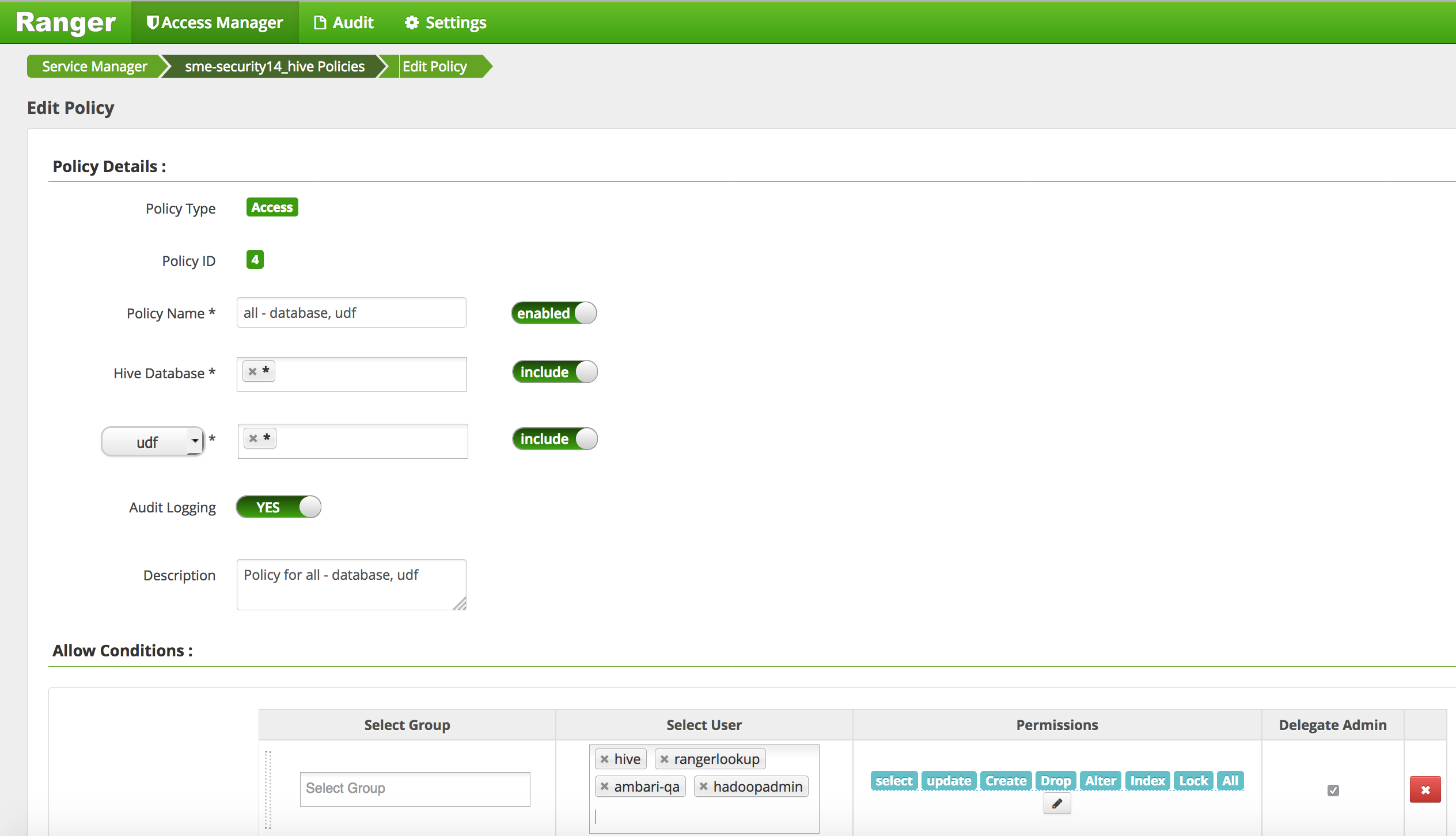The image size is (1456, 836).
Task: Uncheck the Delegate Admin checkbox
Action: (x=1333, y=791)
